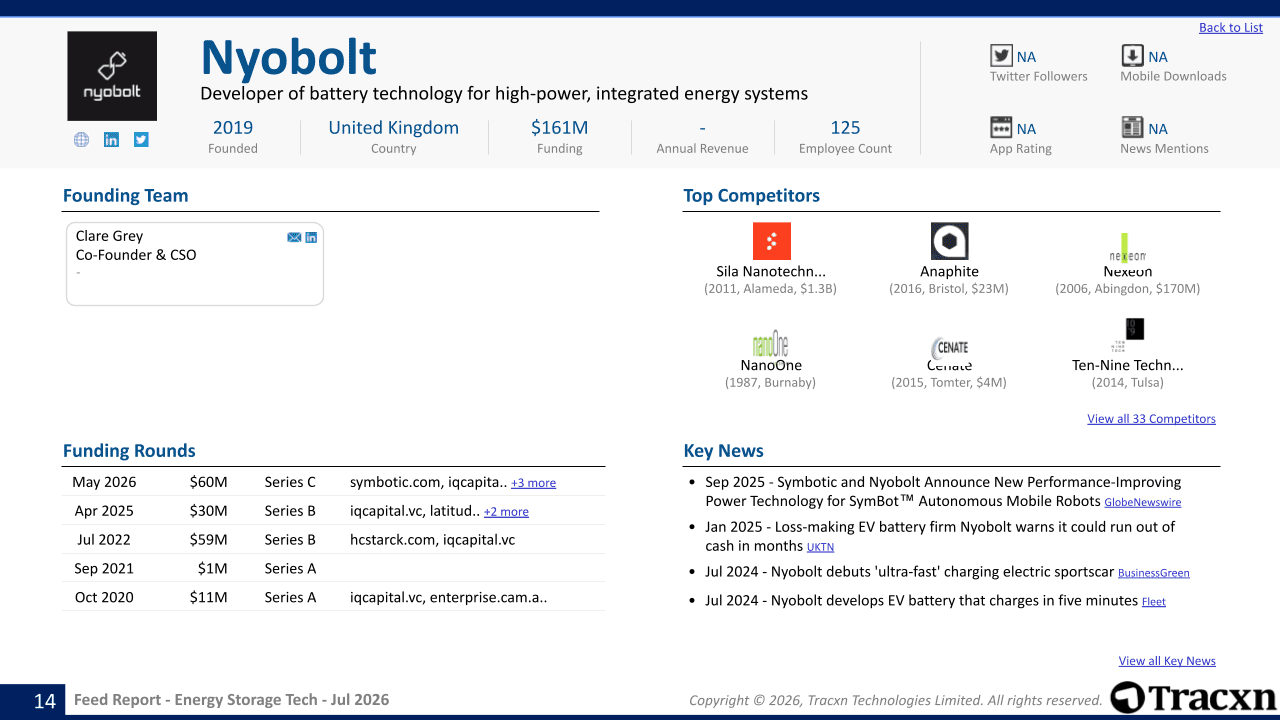1280x720 pixels.
Task: Click the $60M Series C amount
Action: [208, 482]
